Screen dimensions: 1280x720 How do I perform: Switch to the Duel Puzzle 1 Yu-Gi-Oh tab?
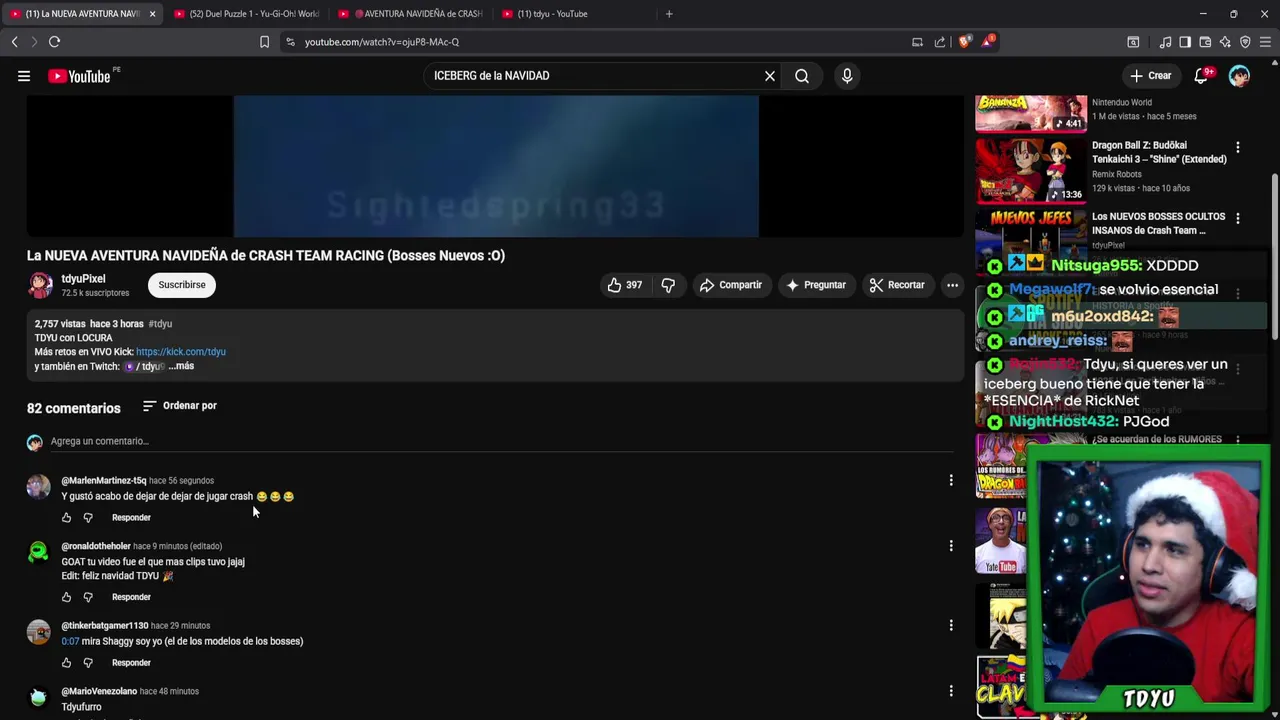[246, 14]
